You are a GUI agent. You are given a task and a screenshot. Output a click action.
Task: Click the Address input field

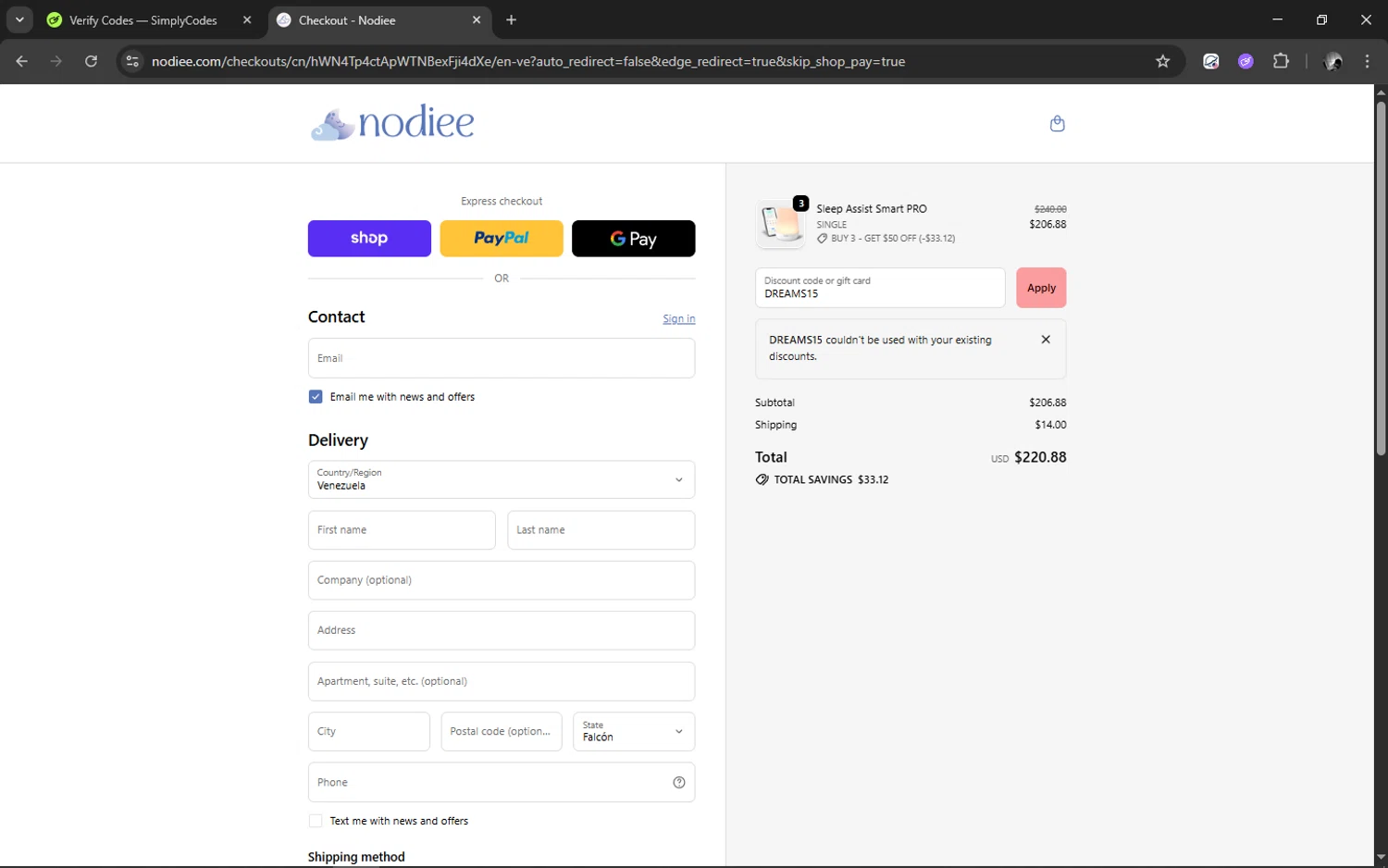tap(502, 630)
